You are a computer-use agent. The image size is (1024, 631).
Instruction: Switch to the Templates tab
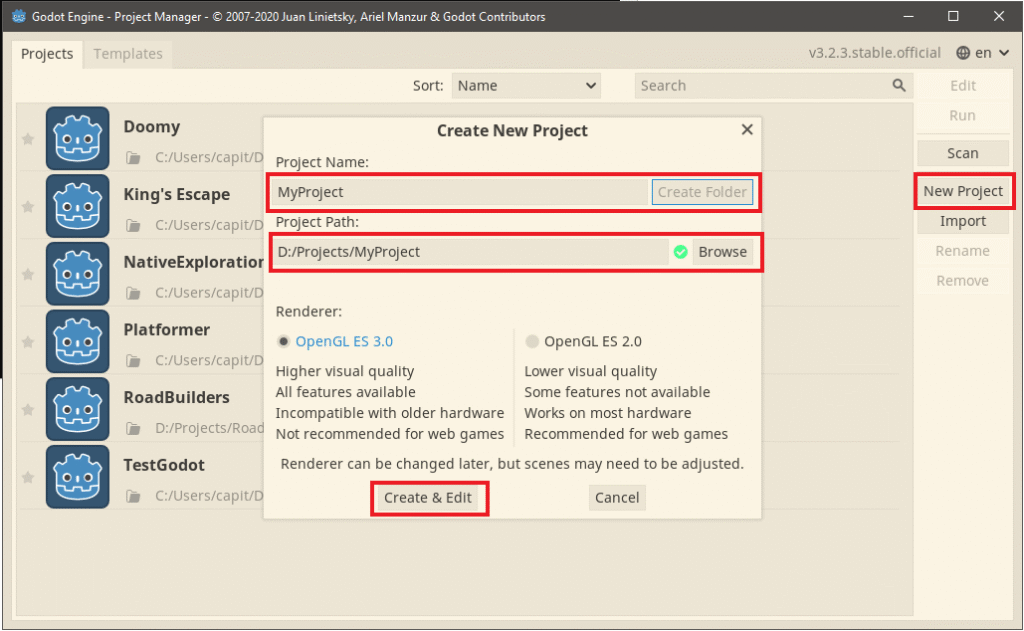128,54
